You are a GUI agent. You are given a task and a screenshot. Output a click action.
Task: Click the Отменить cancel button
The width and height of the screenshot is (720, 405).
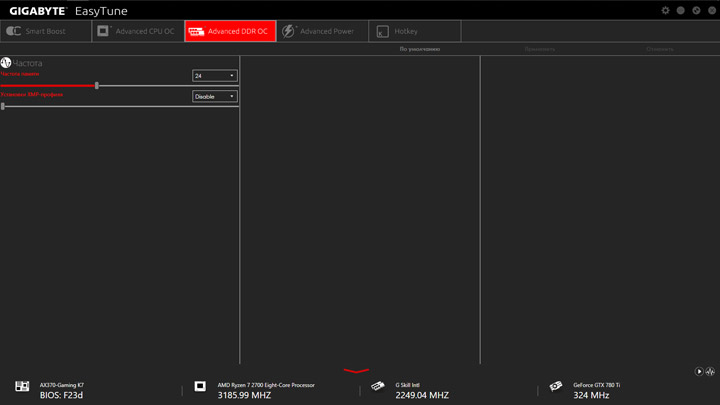pyautogui.click(x=660, y=49)
